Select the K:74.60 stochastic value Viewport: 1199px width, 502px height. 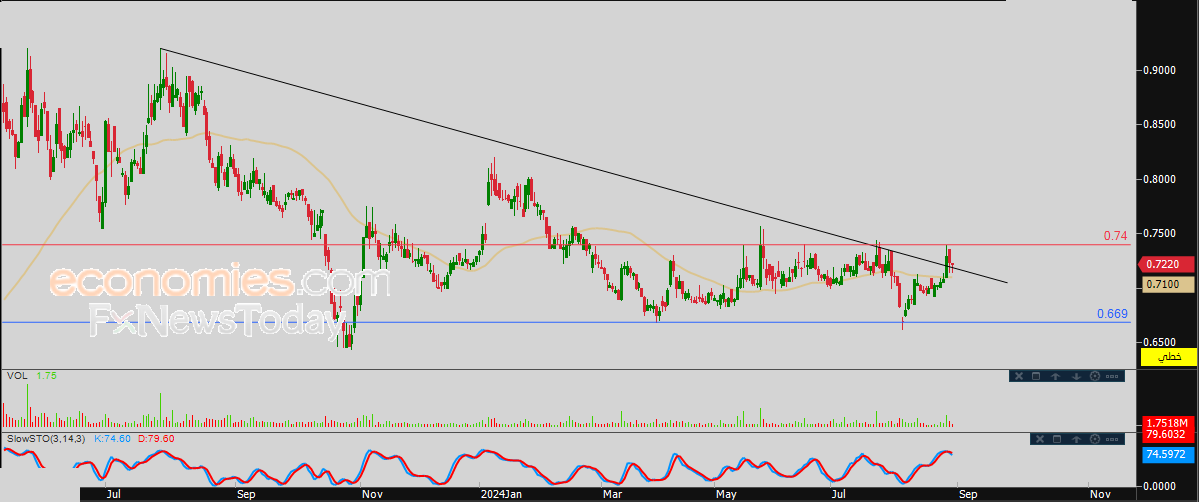[112, 439]
